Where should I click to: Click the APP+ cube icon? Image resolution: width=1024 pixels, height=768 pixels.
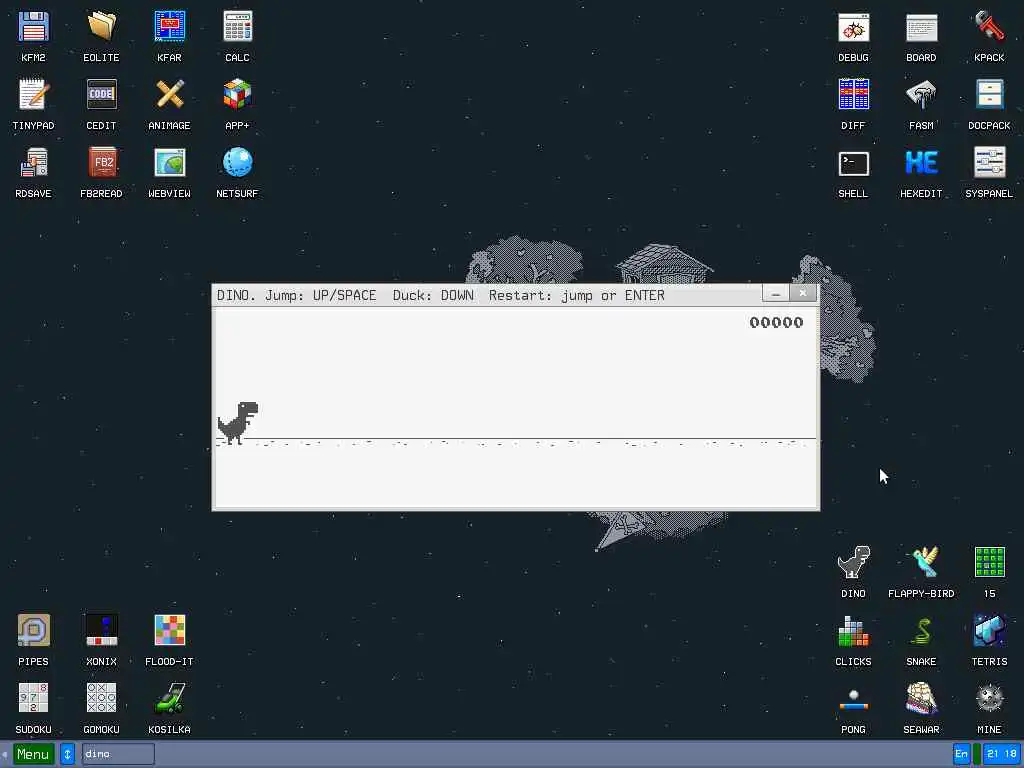click(x=237, y=95)
